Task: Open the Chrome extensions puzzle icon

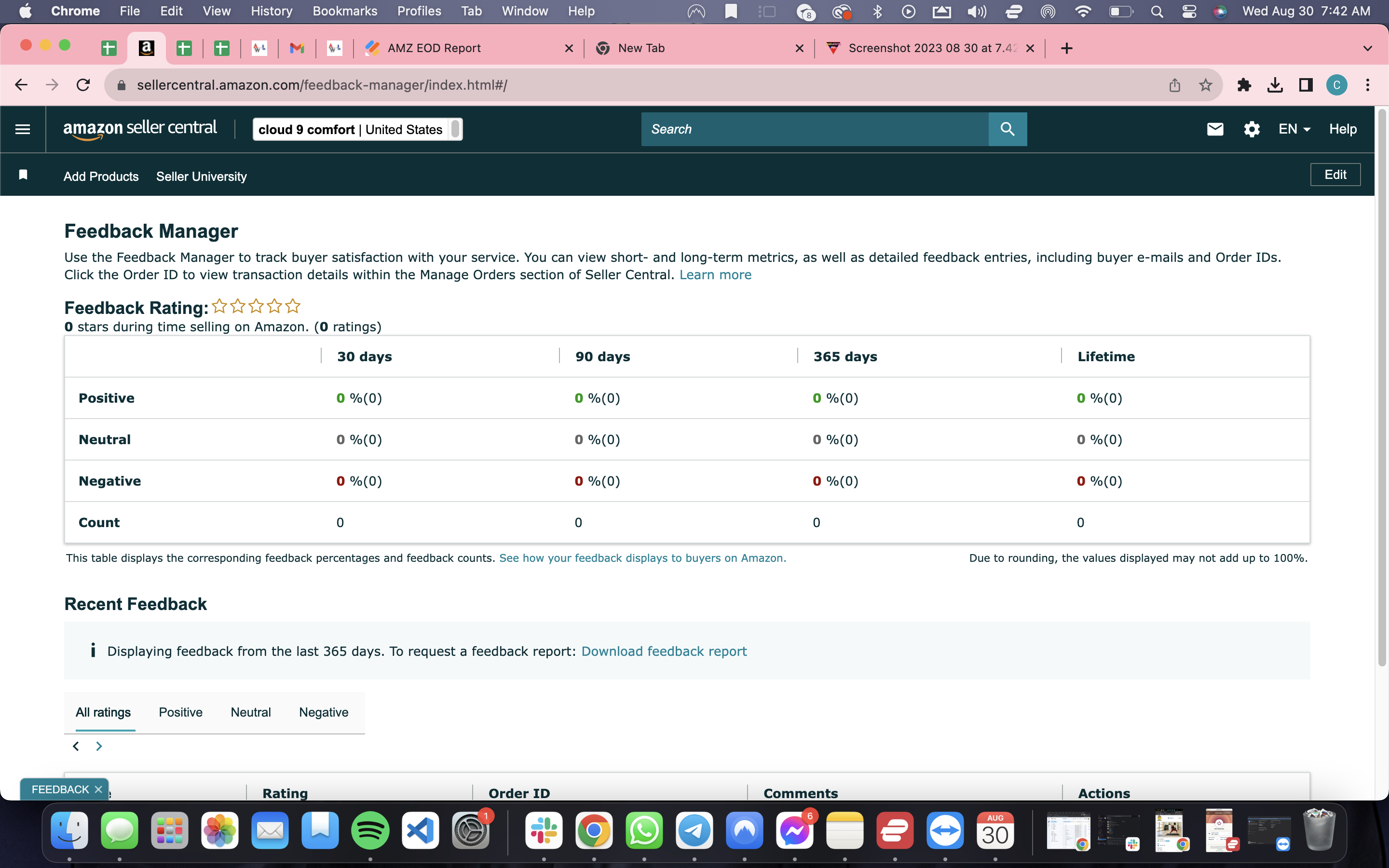Action: tap(1244, 85)
